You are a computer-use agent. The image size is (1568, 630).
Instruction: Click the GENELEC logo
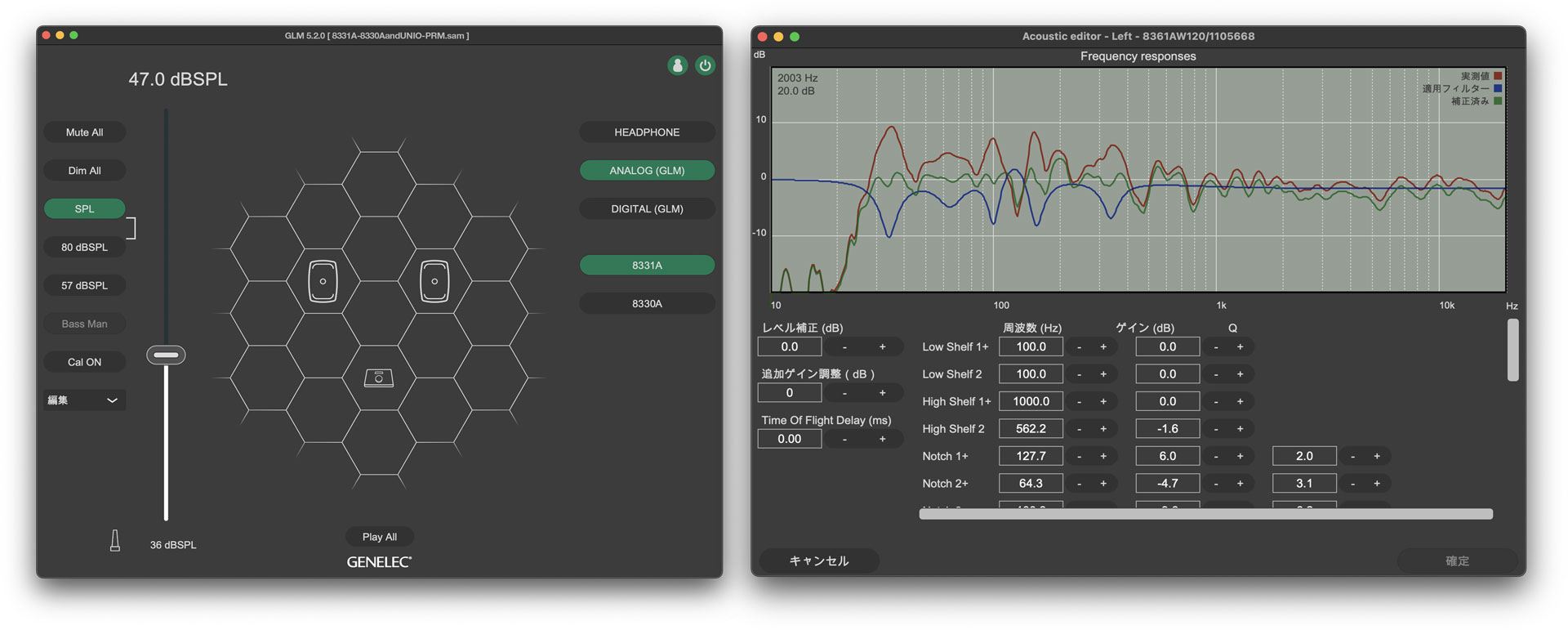379,562
